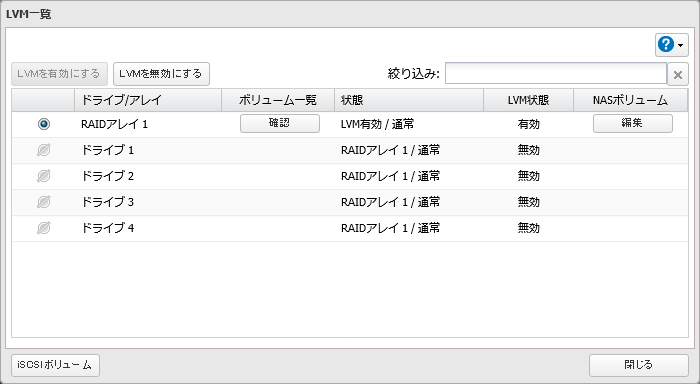
Task: Expand the help dropdown arrow
Action: pyautogui.click(x=680, y=46)
